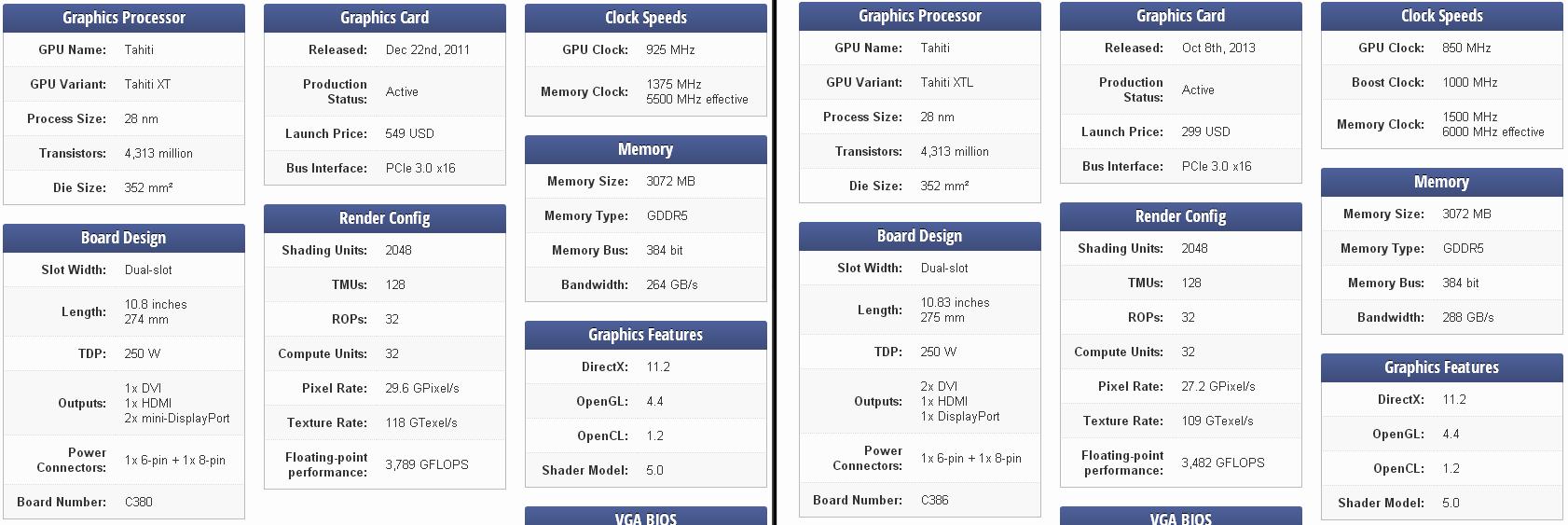
Task: Click the 29.6 GPixel/s pixel rate
Action: 421,388
